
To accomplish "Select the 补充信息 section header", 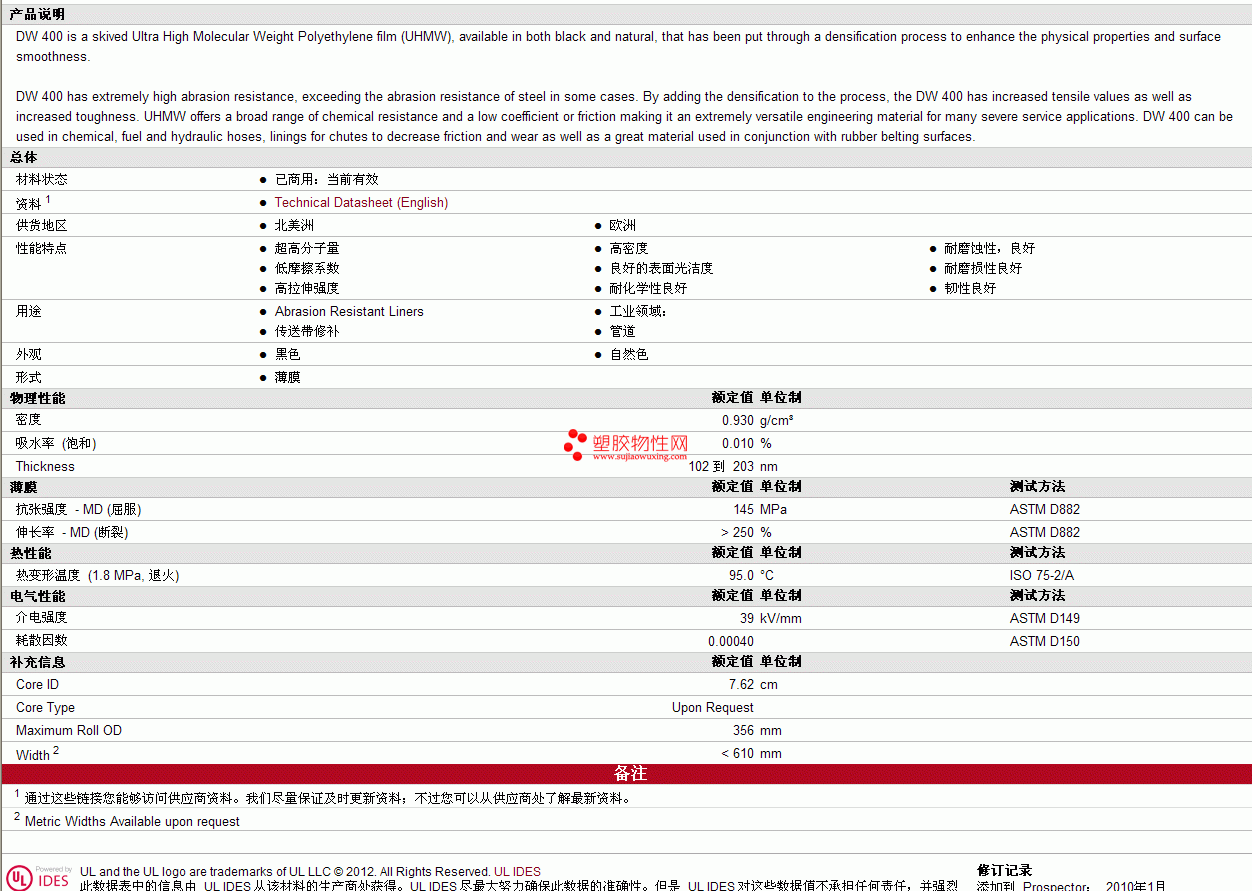I will (x=37, y=662).
